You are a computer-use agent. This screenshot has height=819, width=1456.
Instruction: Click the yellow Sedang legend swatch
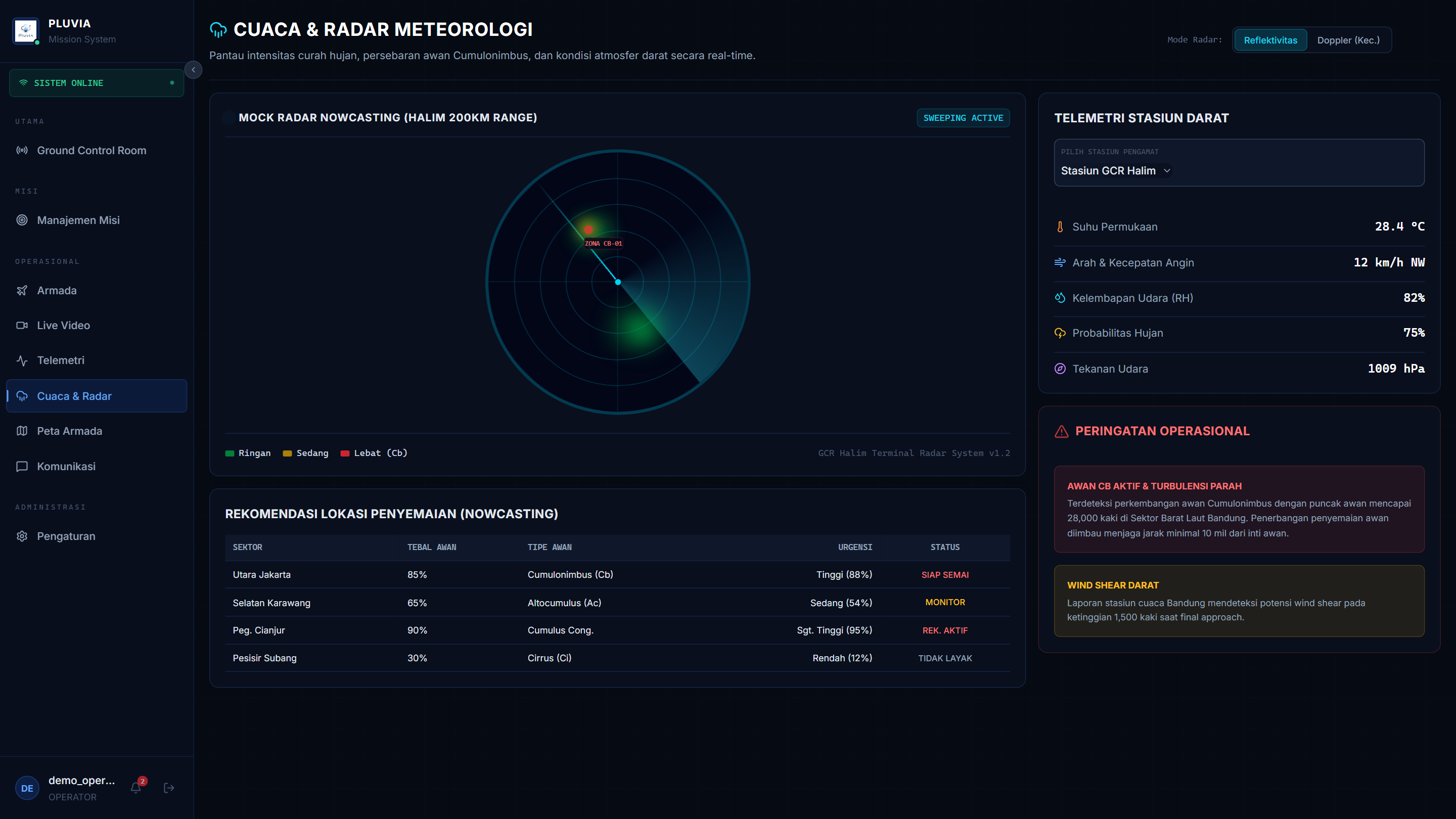click(287, 453)
